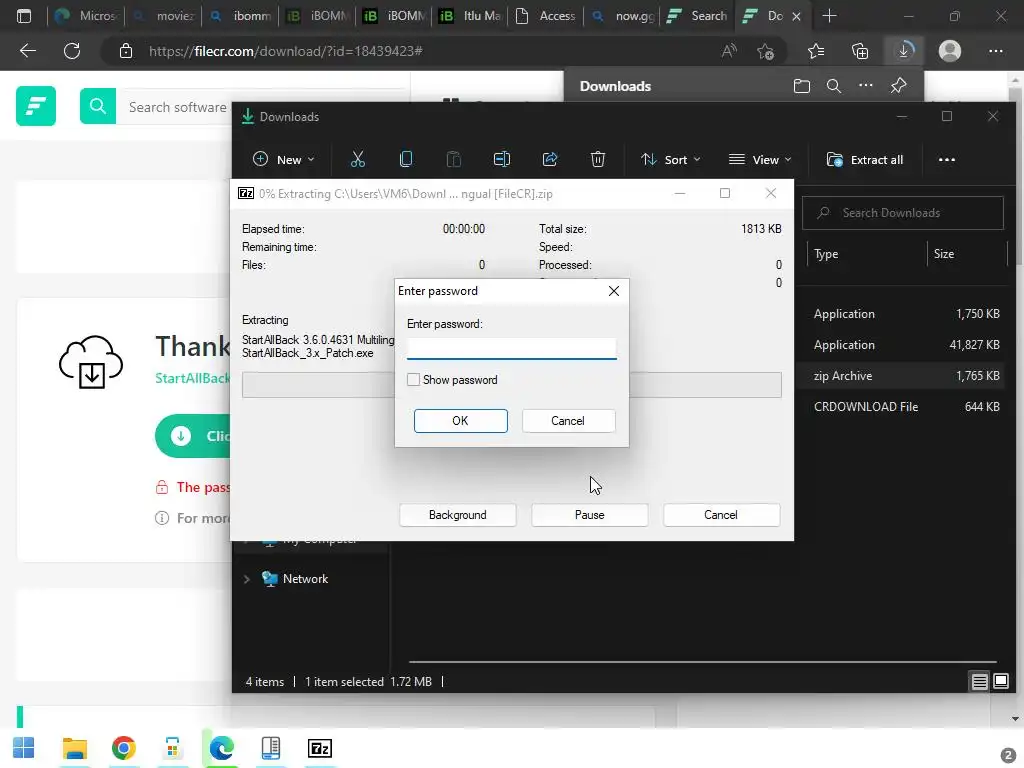This screenshot has width=1024, height=768.
Task: Click the Search Downloads field
Action: point(903,213)
